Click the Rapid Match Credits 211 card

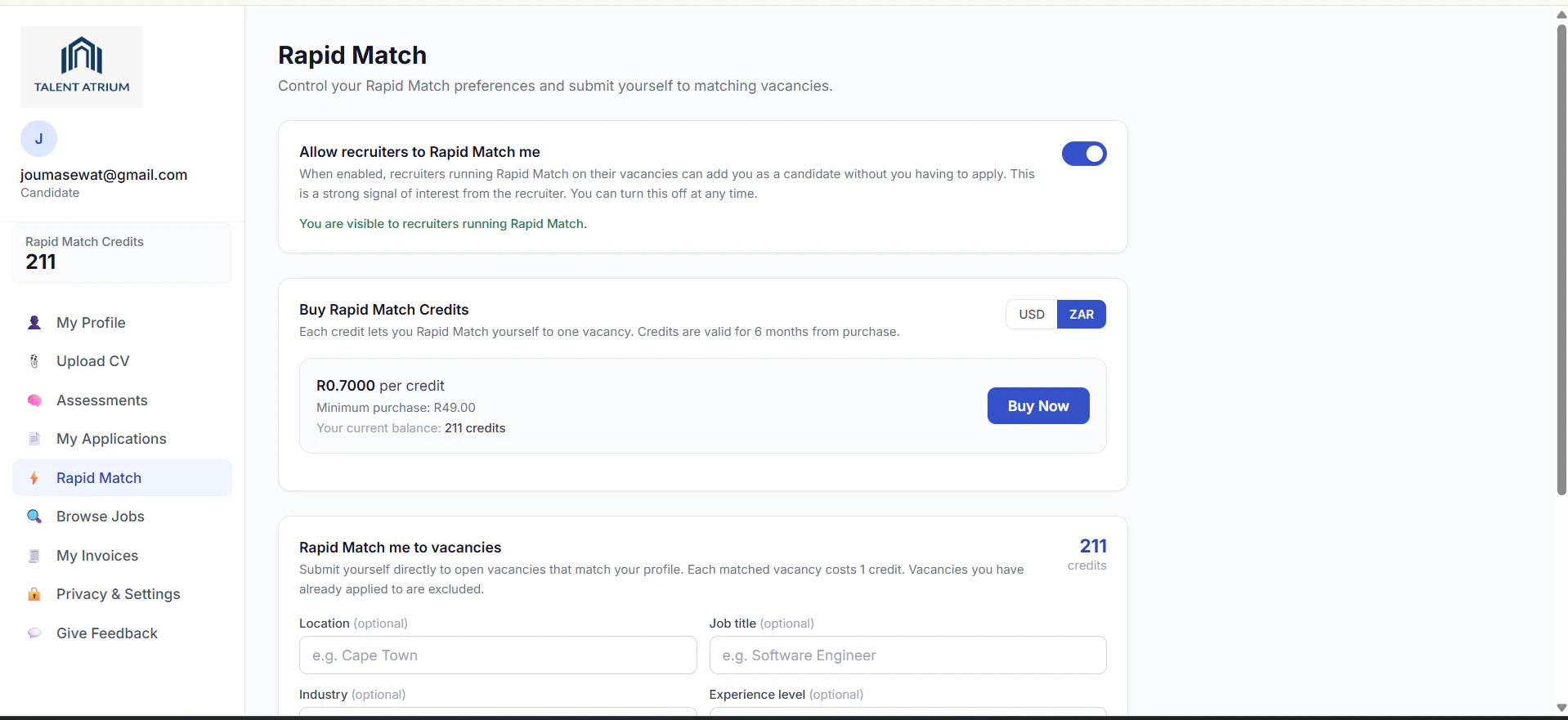[x=122, y=253]
